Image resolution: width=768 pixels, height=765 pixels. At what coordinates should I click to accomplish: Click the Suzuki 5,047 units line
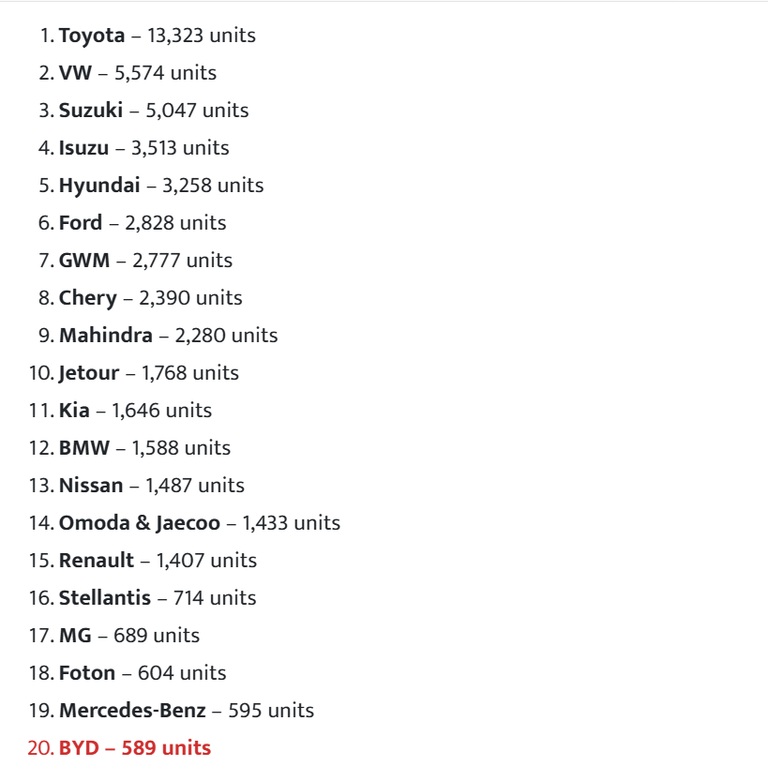click(153, 111)
